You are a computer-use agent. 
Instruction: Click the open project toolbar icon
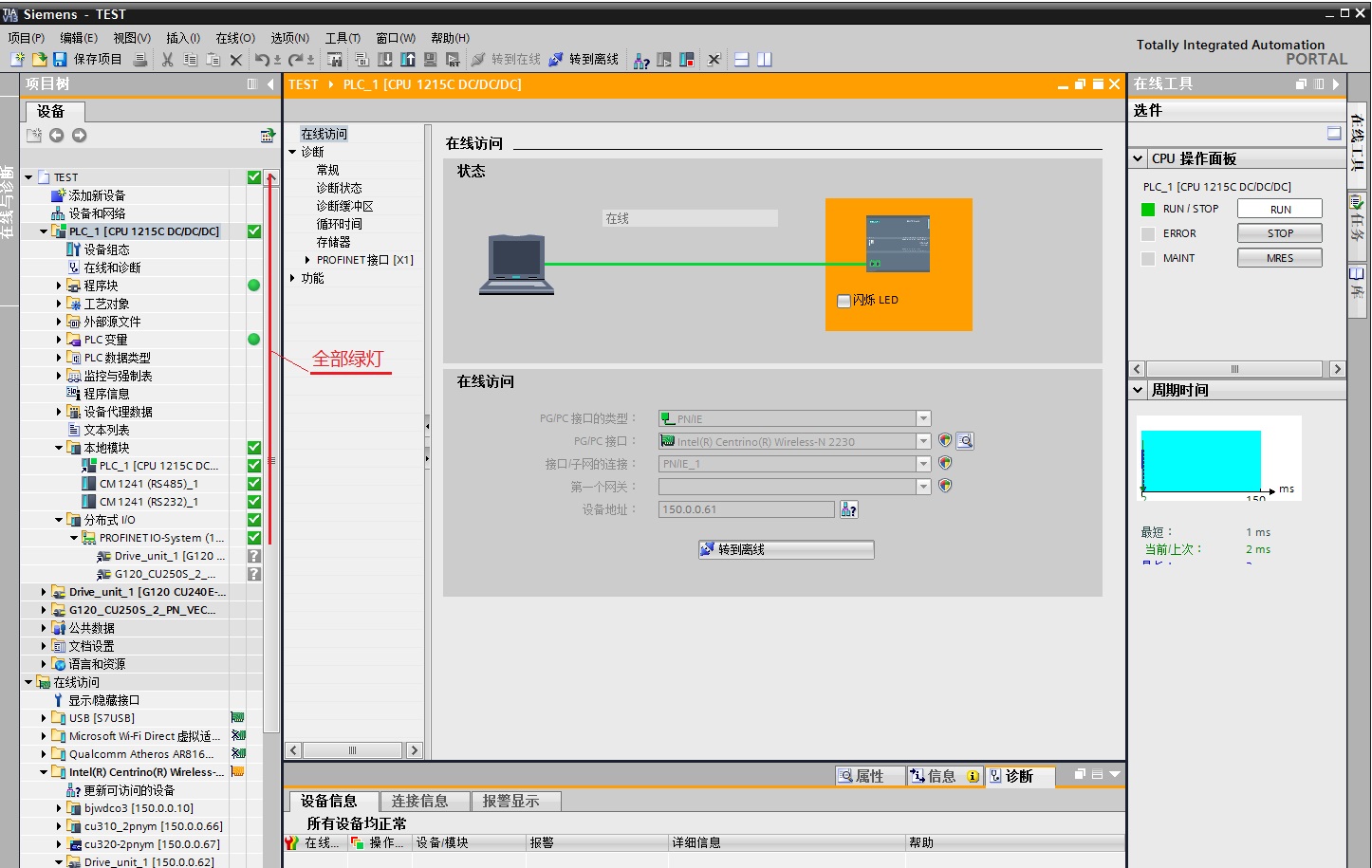tap(39, 59)
